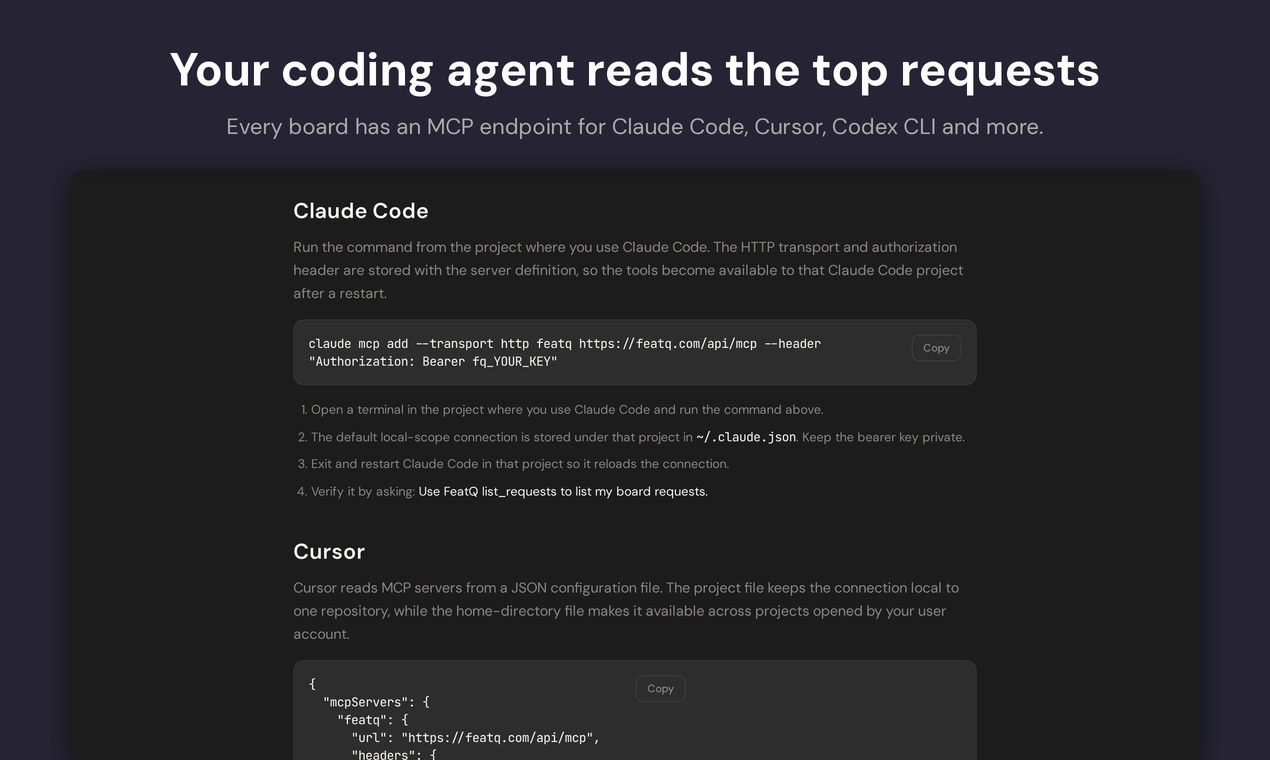
Task: Click the '~/.claude.json' file path
Action: [746, 437]
